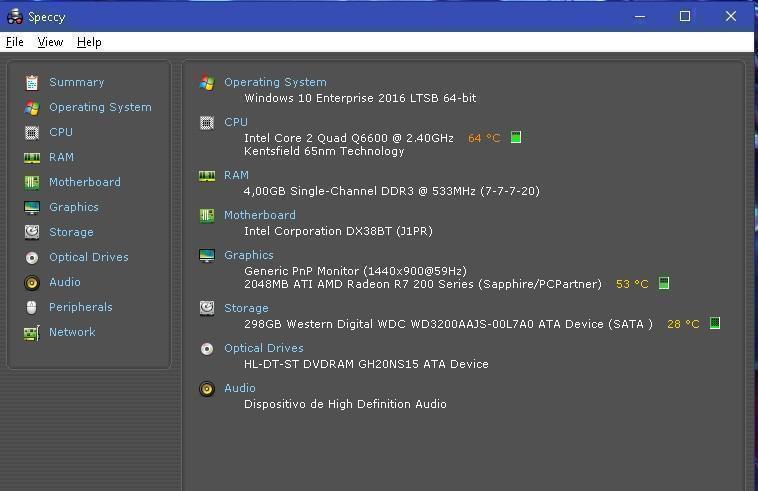Viewport: 758px width, 491px height.
Task: Click the CPU heading link in main panel
Action: click(x=236, y=122)
